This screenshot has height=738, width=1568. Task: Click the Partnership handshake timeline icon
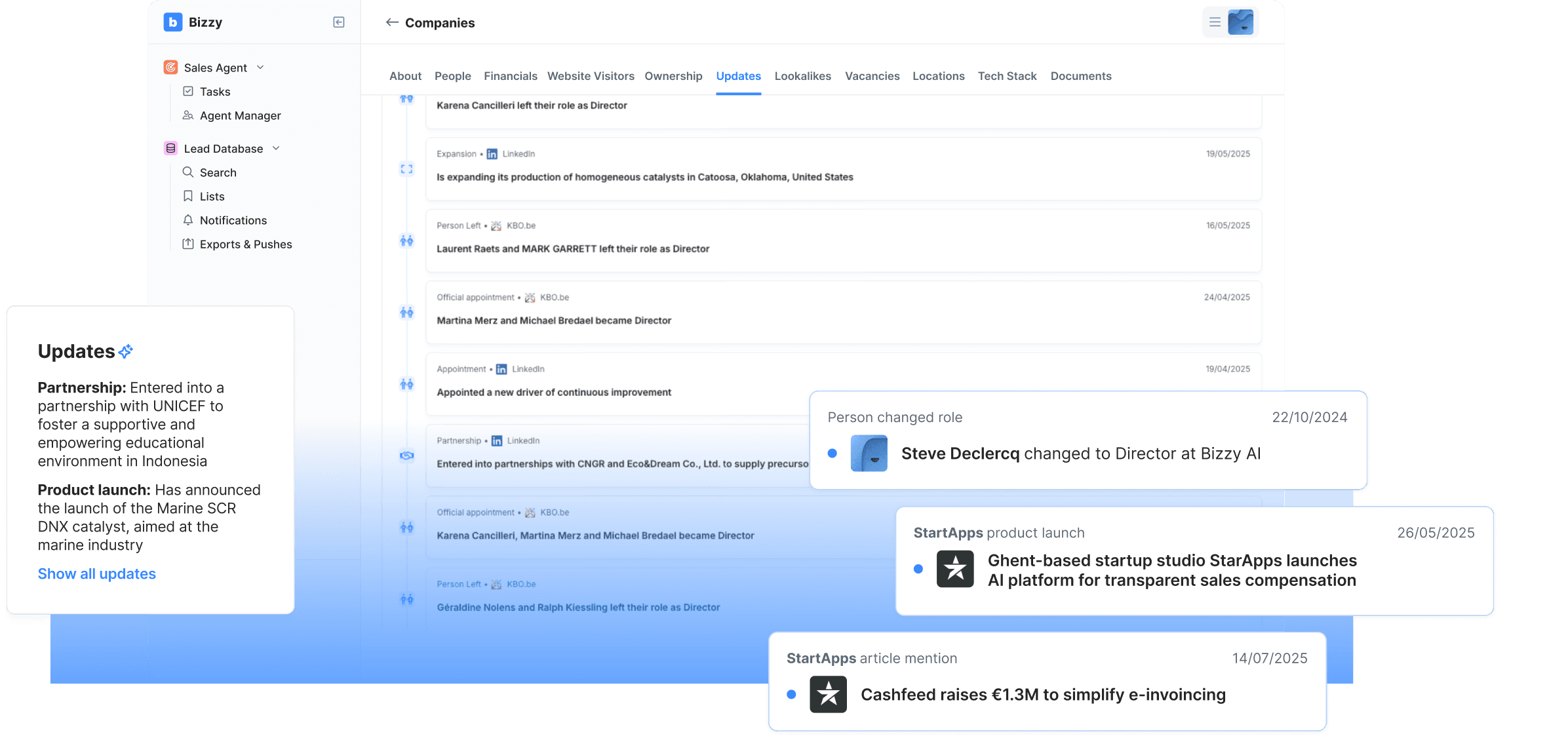coord(406,456)
